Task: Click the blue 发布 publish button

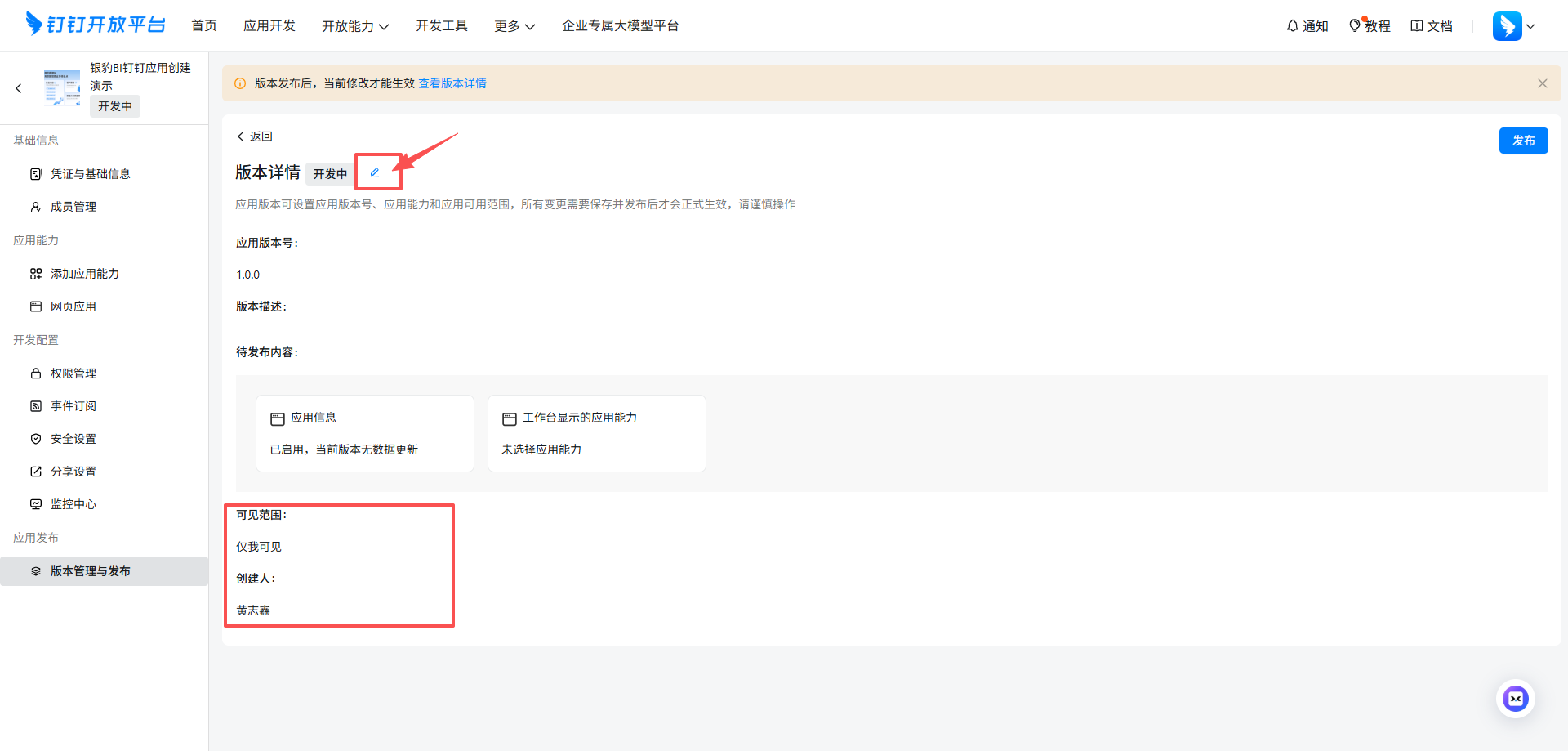Action: (x=1523, y=140)
